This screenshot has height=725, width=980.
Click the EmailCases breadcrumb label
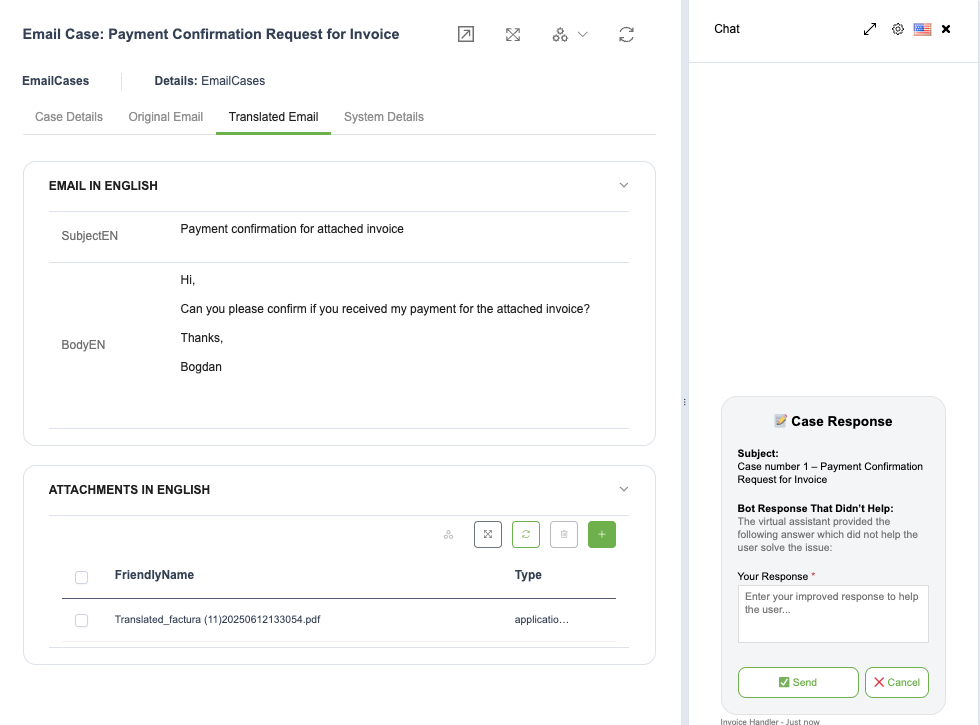(x=56, y=81)
